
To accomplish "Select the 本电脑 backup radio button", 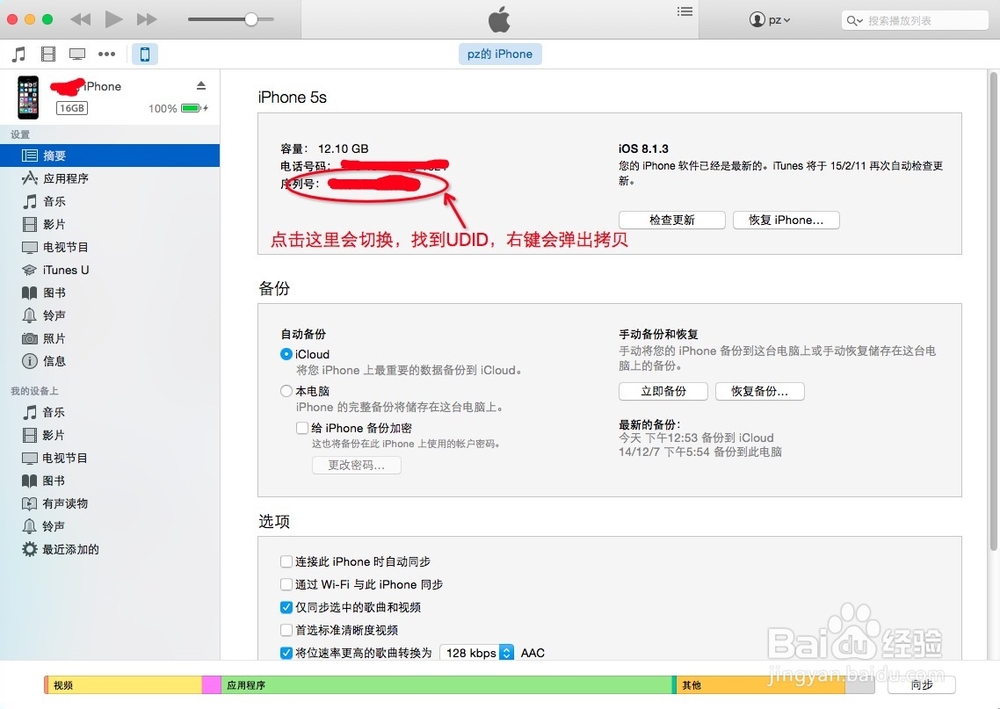I will [286, 391].
